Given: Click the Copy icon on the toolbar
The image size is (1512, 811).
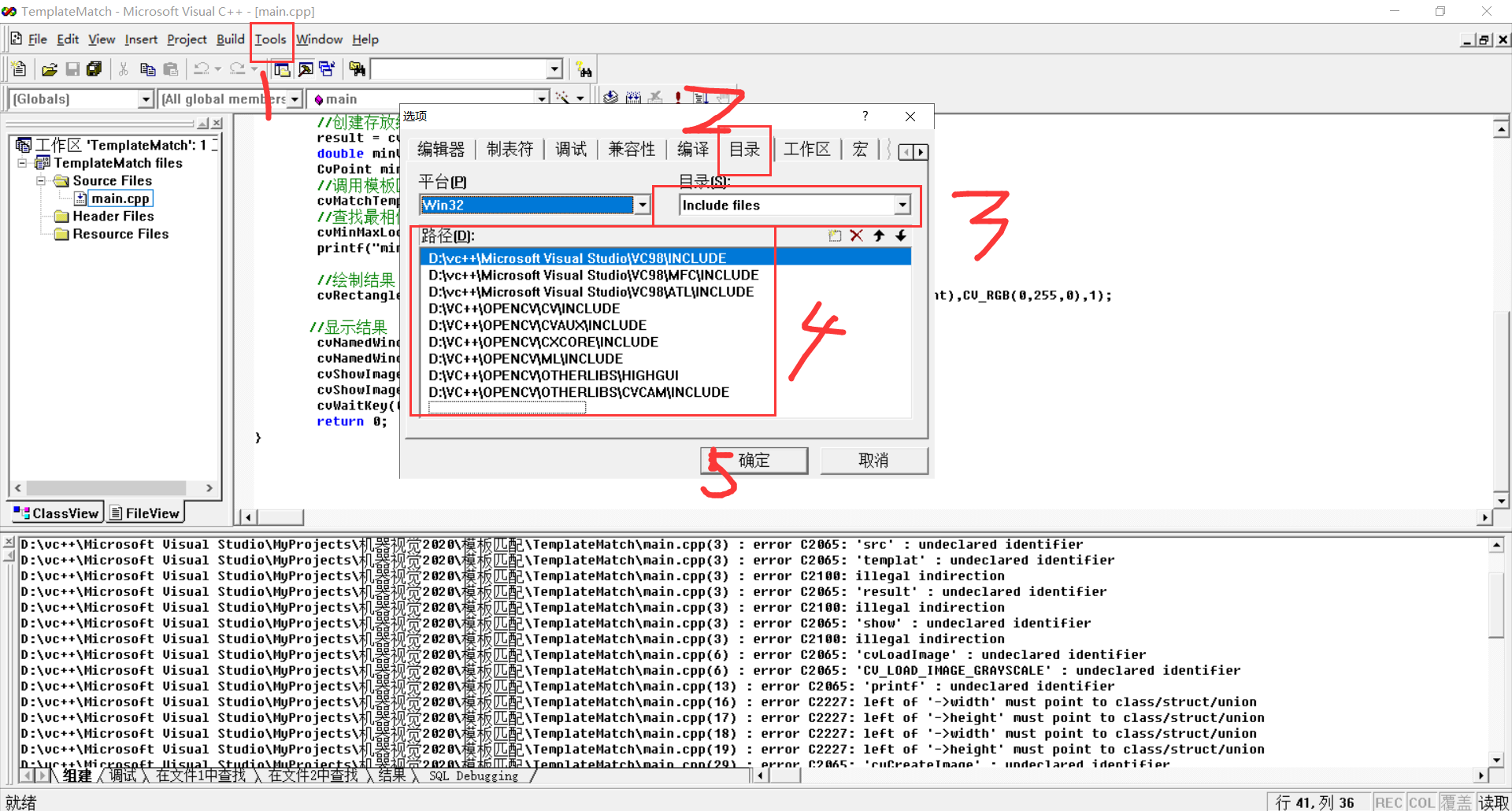Looking at the screenshot, I should [x=147, y=69].
